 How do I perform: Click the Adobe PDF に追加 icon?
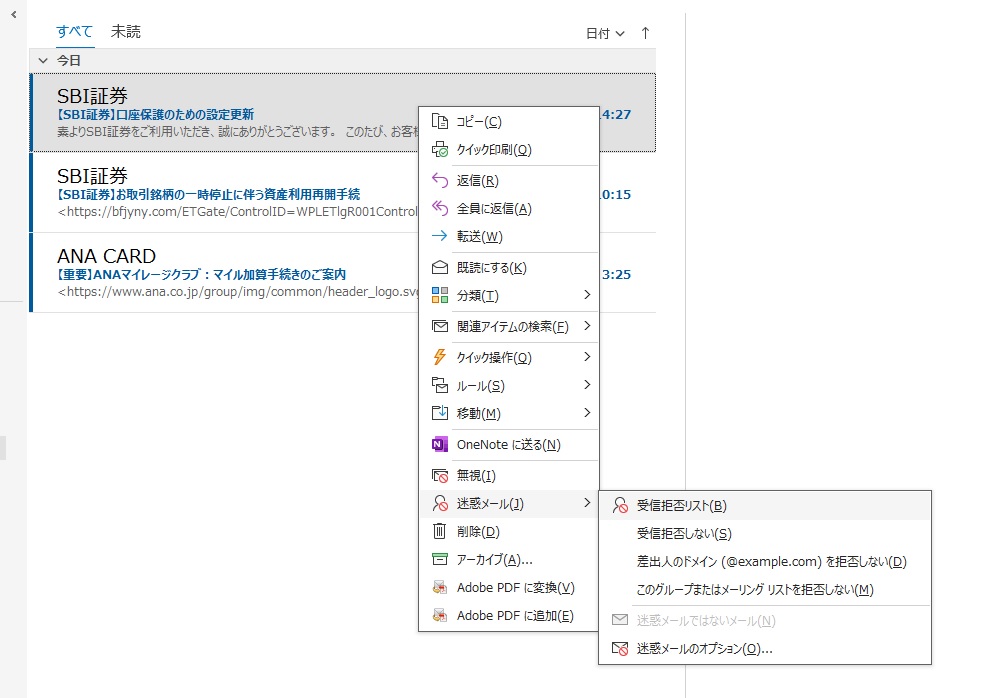[439, 615]
